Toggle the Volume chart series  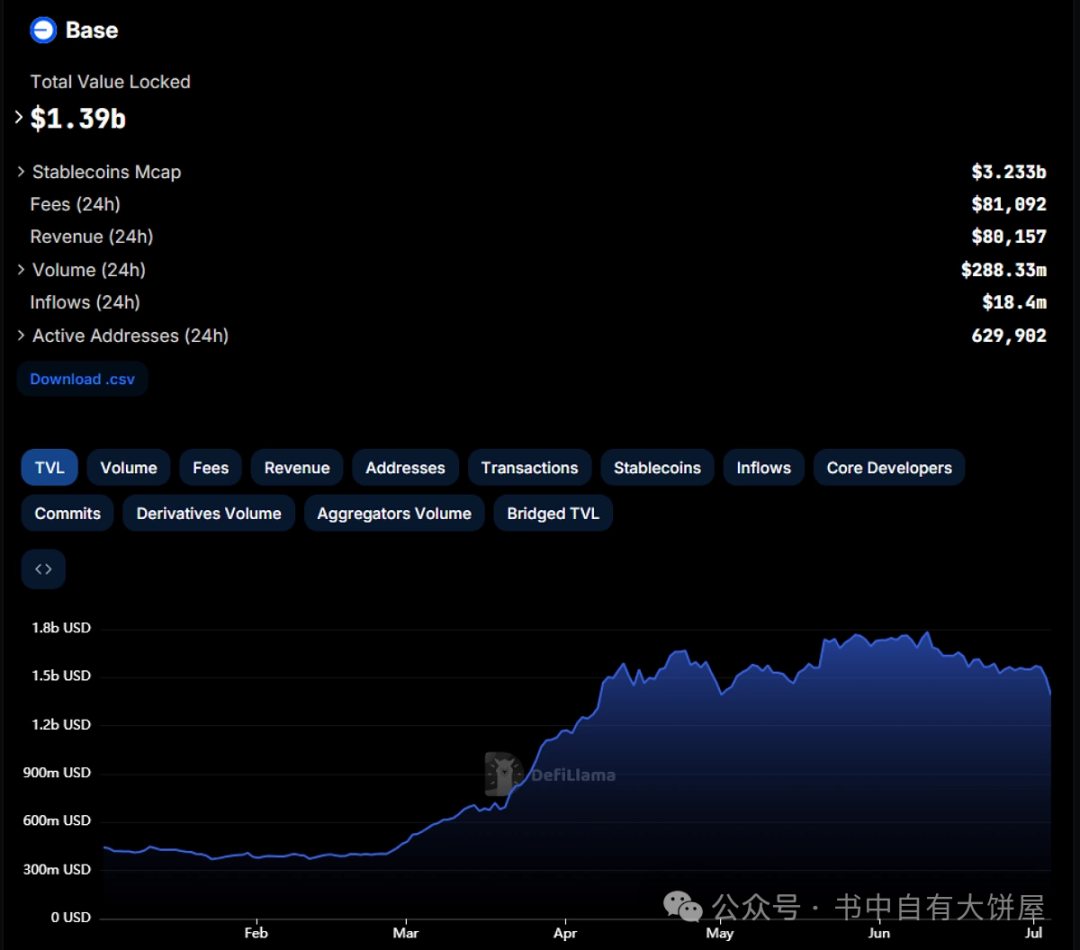[129, 468]
